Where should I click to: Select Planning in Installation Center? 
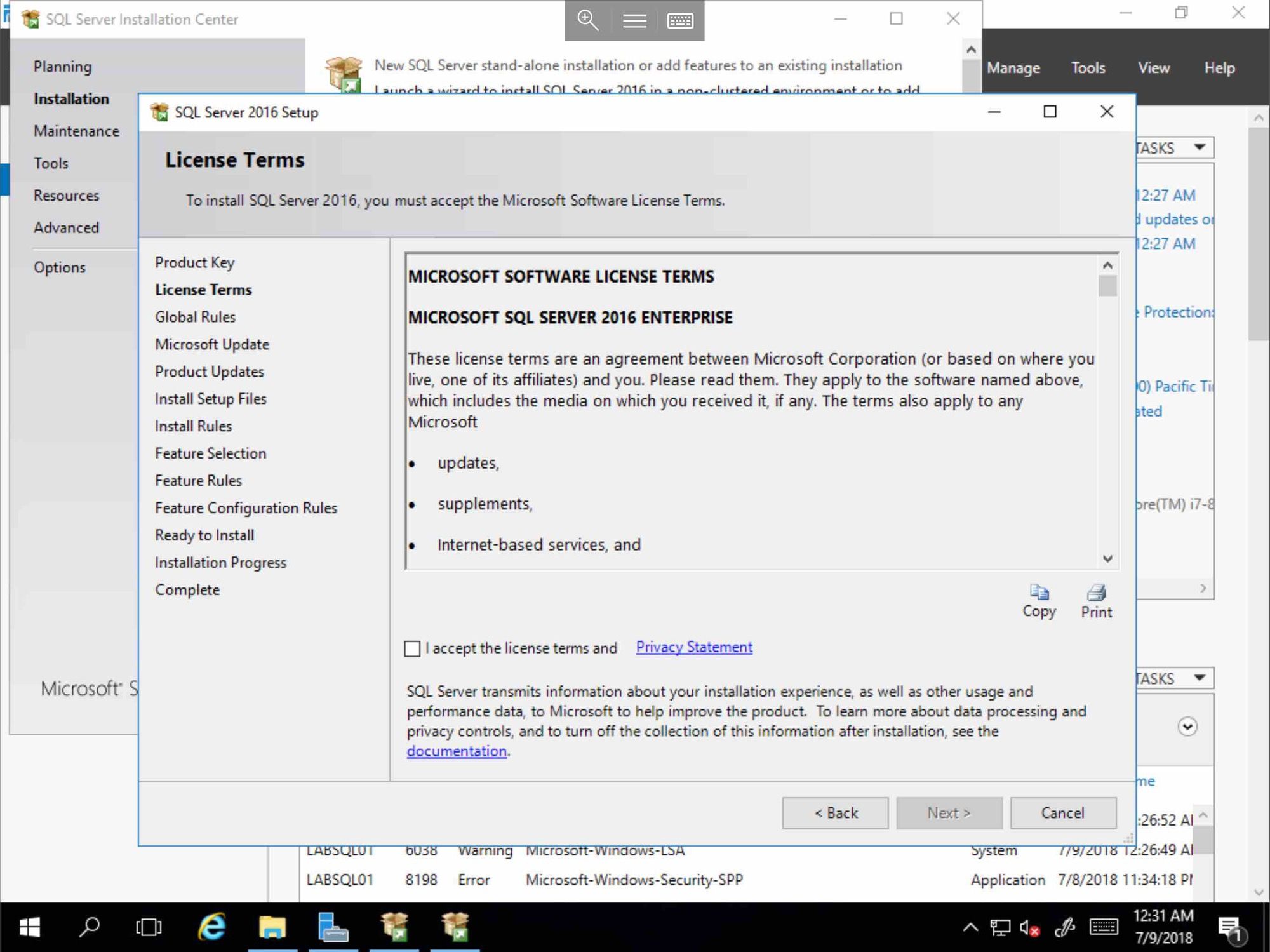[x=62, y=67]
